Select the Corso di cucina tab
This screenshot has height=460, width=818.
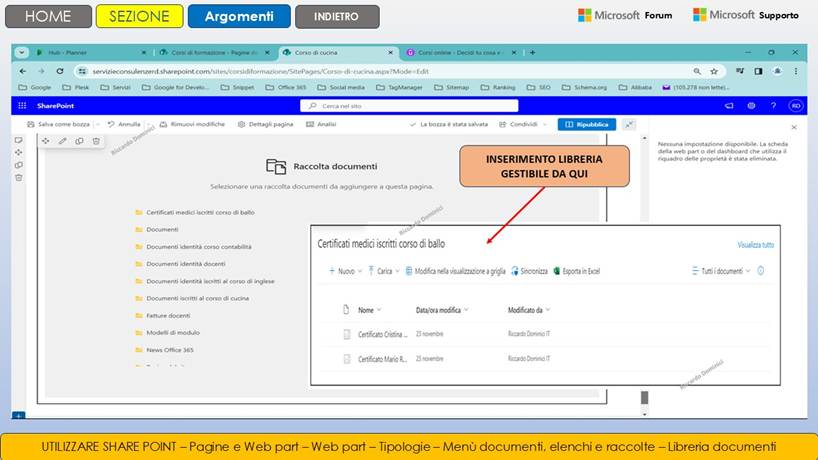(338, 53)
